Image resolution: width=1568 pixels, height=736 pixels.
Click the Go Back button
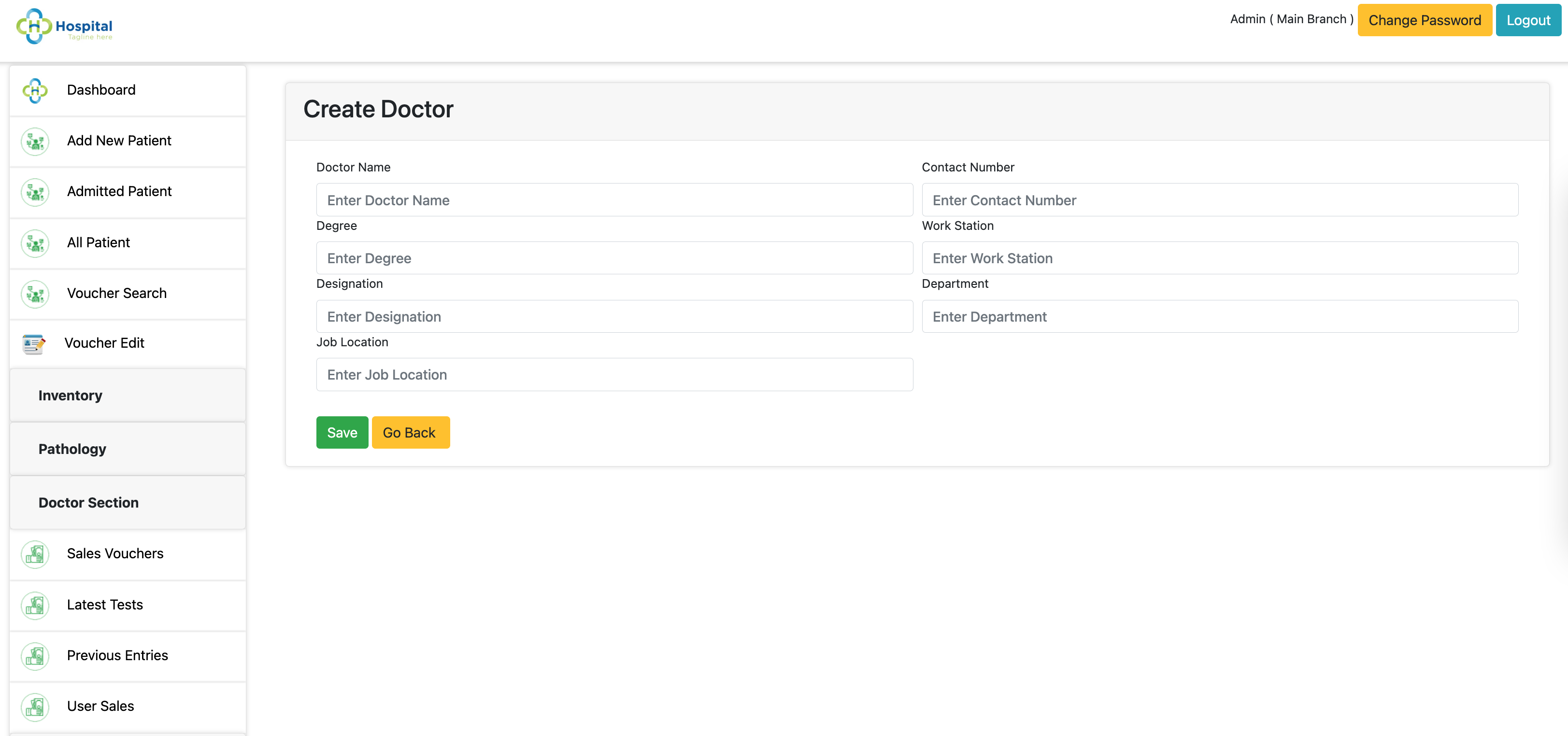410,433
